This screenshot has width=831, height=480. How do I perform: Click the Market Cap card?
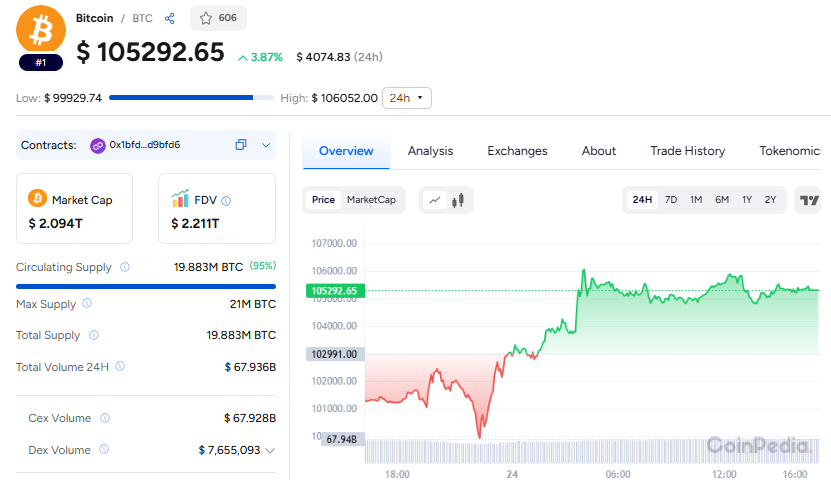[75, 209]
